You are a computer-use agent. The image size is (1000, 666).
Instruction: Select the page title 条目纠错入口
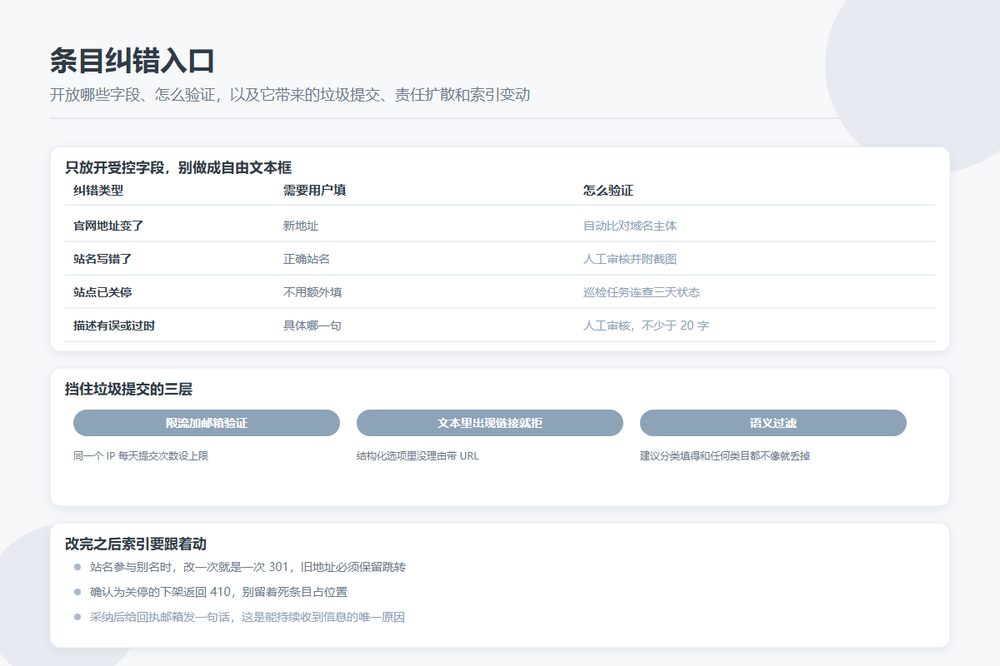(x=132, y=61)
